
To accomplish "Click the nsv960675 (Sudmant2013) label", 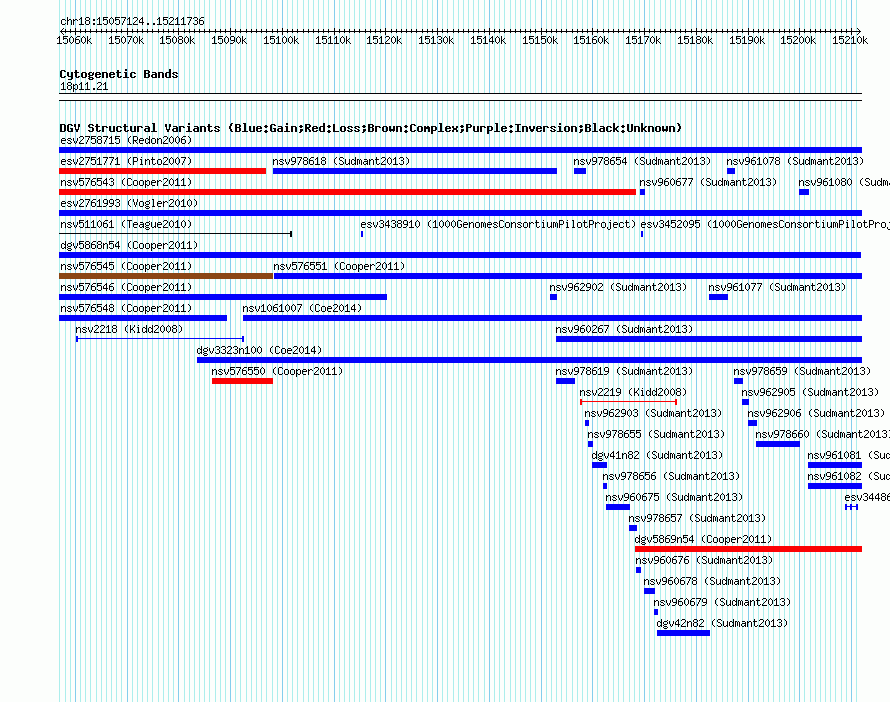I will pos(674,497).
